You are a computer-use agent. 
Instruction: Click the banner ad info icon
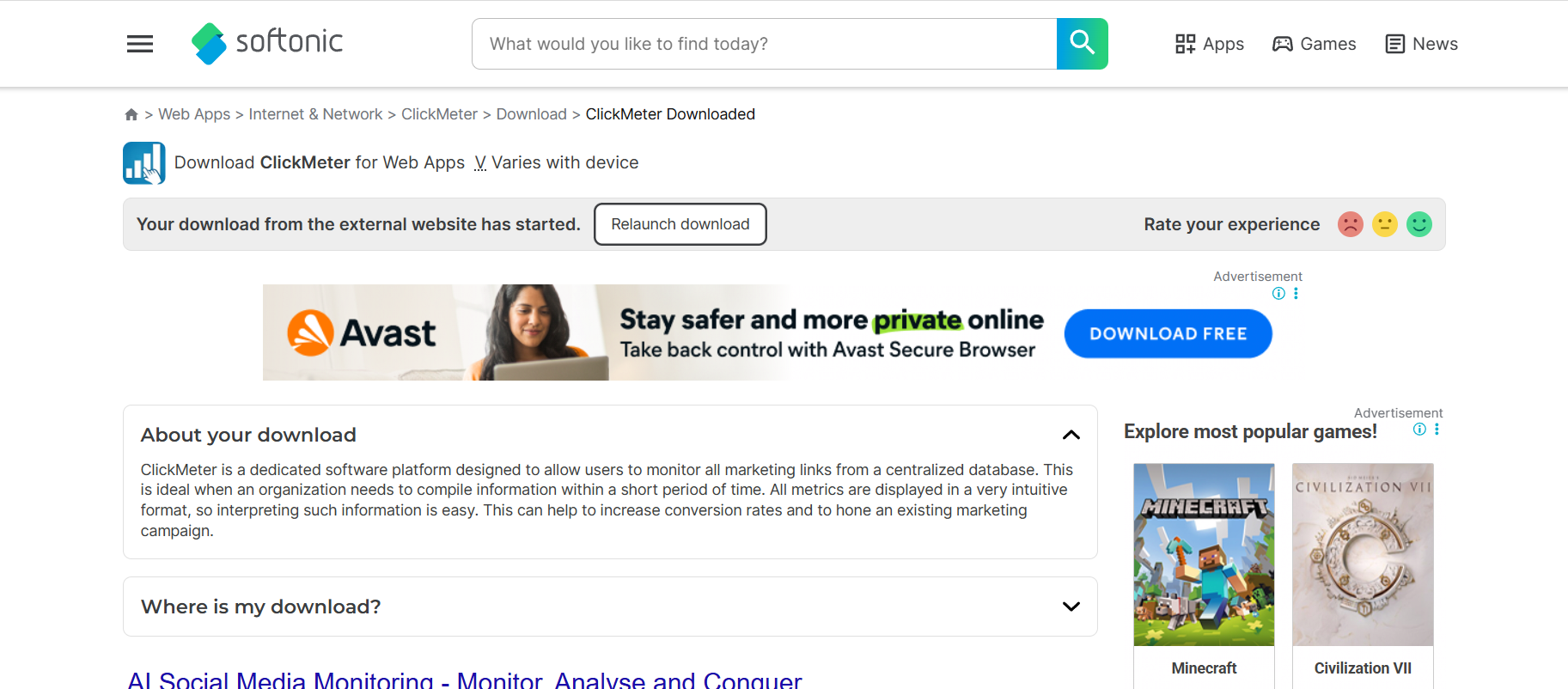[x=1278, y=294]
